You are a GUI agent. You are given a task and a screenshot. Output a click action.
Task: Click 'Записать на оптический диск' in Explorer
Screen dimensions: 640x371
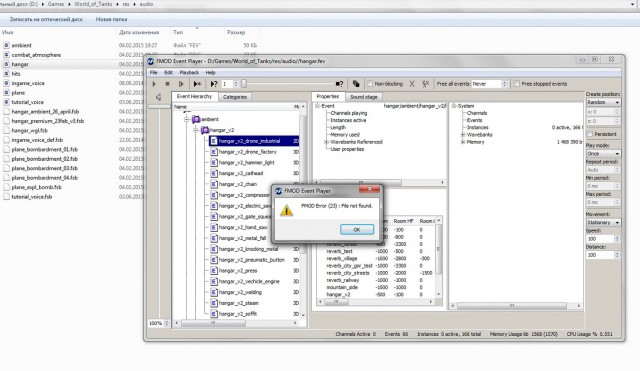(46, 19)
